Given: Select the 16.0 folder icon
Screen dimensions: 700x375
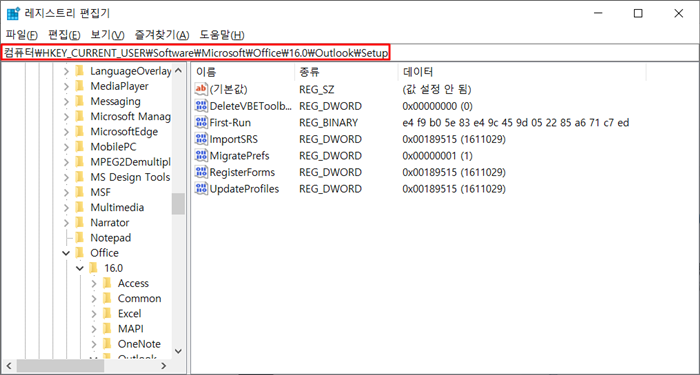Looking at the screenshot, I should click(x=93, y=268).
